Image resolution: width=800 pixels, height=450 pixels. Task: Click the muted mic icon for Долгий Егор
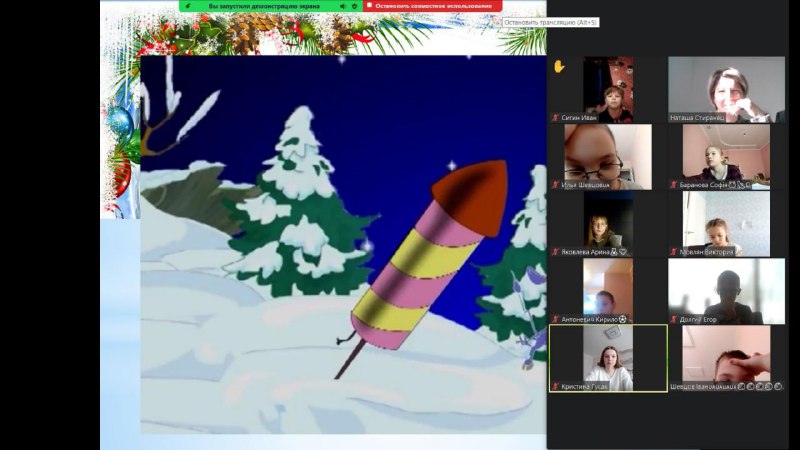point(674,320)
